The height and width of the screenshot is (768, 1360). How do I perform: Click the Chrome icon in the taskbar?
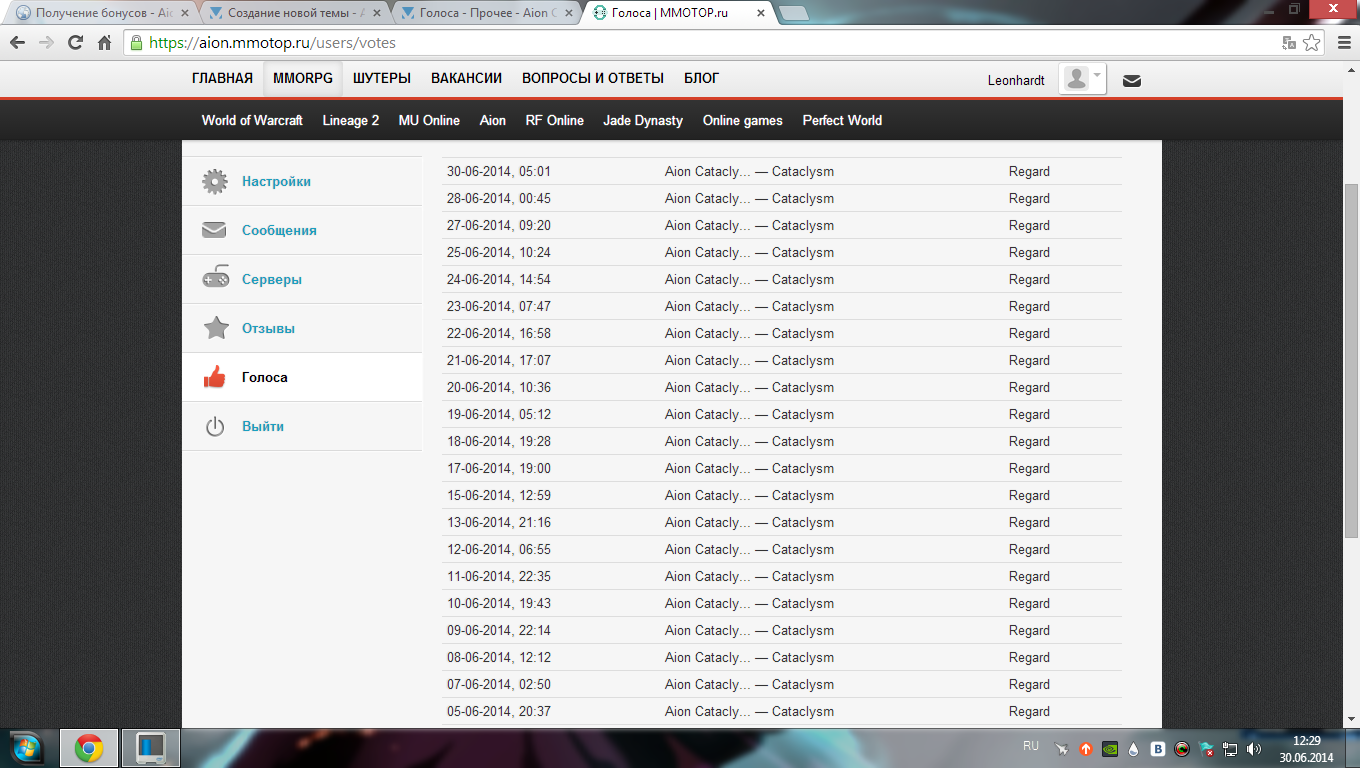click(x=89, y=748)
